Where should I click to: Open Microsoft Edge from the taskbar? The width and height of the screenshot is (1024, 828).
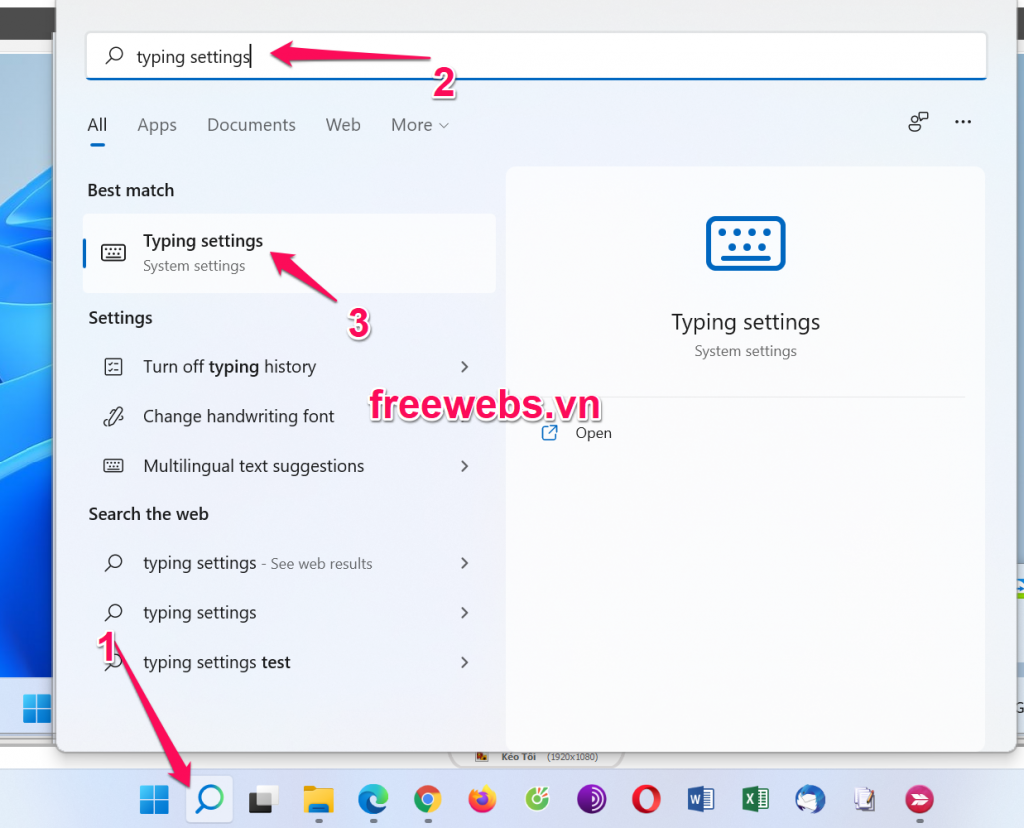coord(373,799)
